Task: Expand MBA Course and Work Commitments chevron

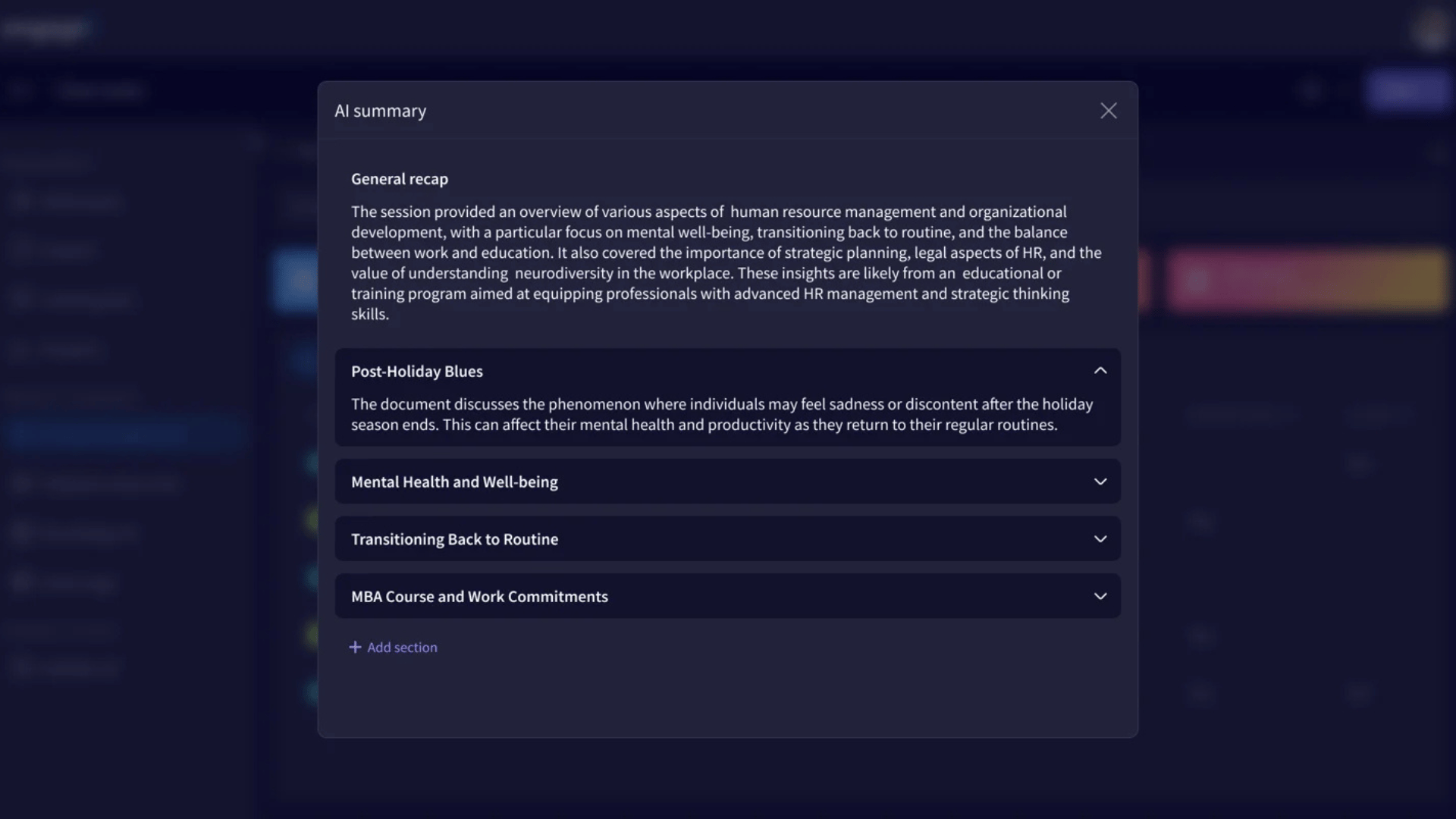Action: (x=1100, y=596)
